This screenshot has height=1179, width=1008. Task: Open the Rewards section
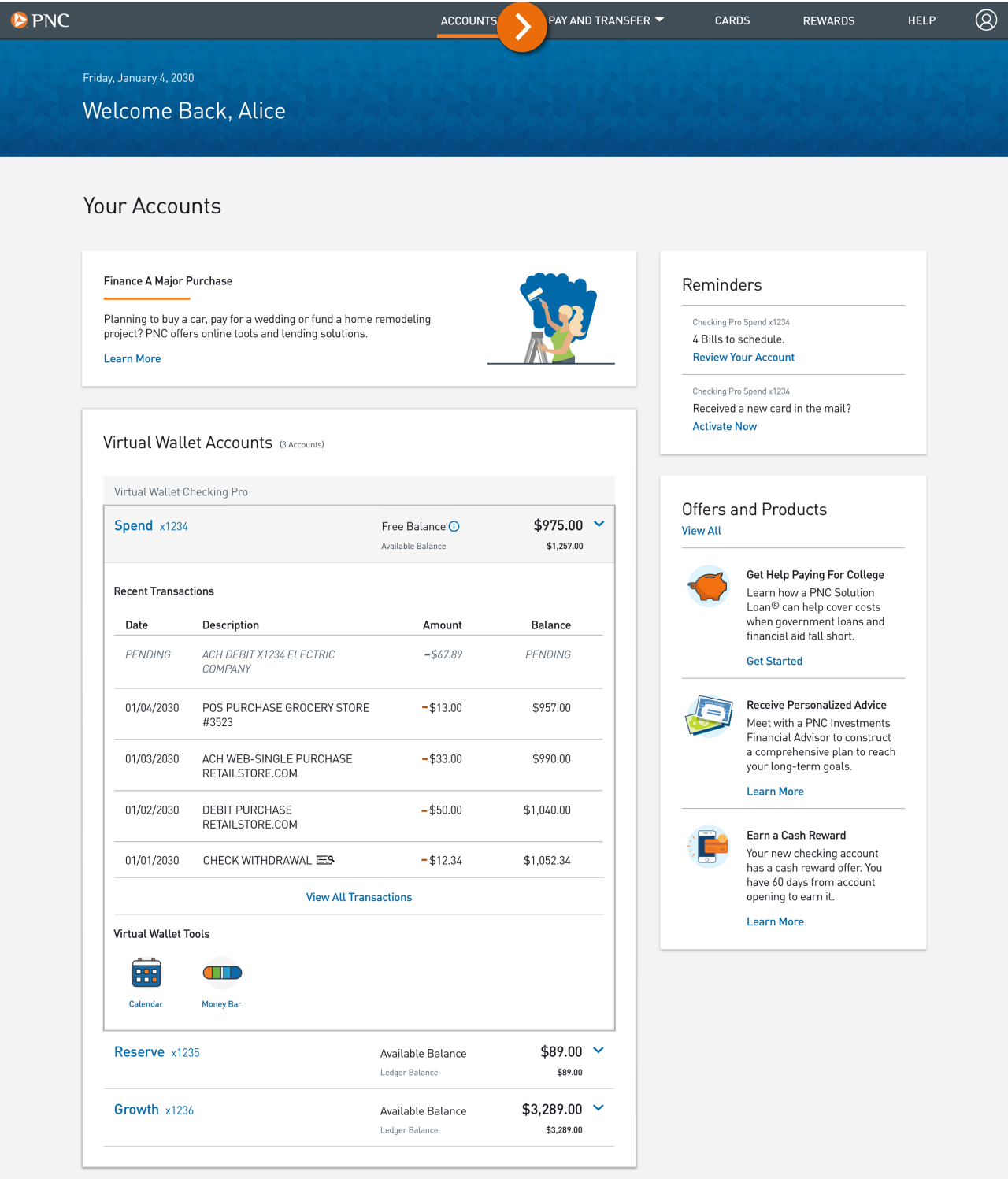tap(828, 20)
